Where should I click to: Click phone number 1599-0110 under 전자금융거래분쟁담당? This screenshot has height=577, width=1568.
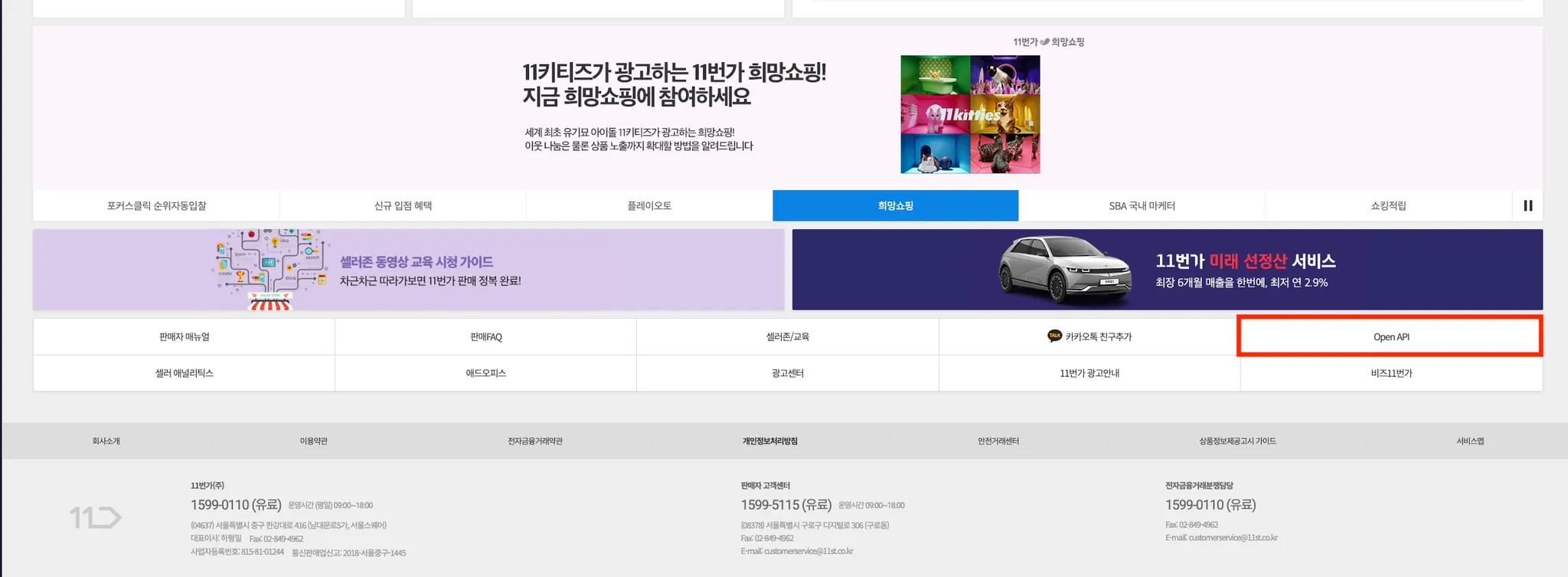tap(1210, 505)
